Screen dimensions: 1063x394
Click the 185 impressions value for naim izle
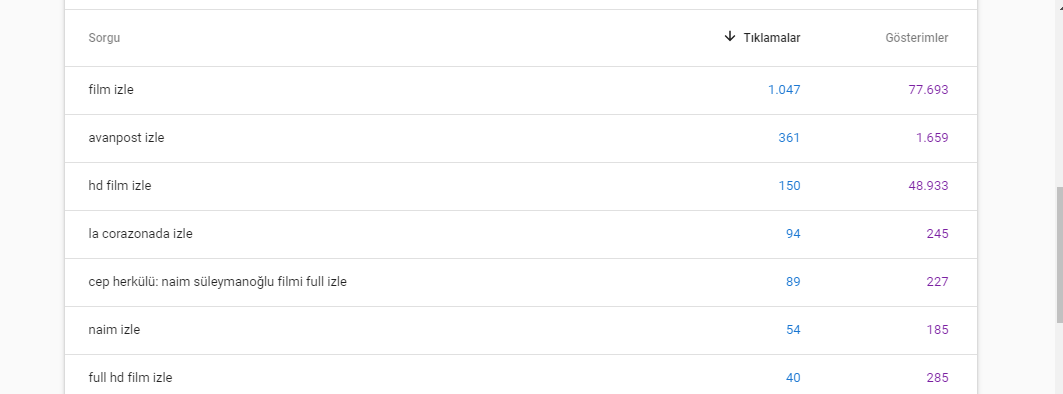click(x=938, y=330)
